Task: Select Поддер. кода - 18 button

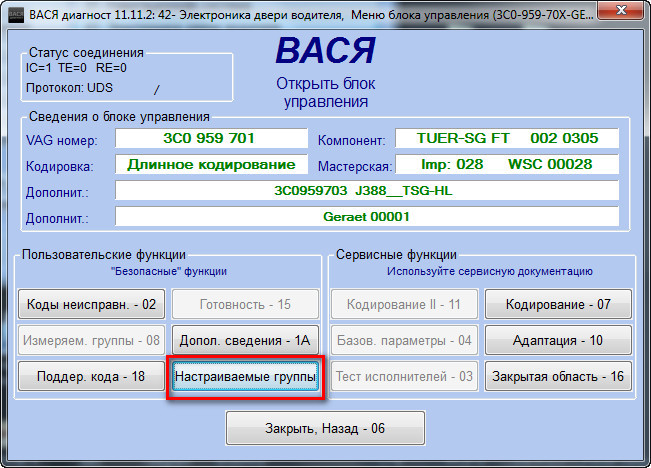Action: coord(91,376)
